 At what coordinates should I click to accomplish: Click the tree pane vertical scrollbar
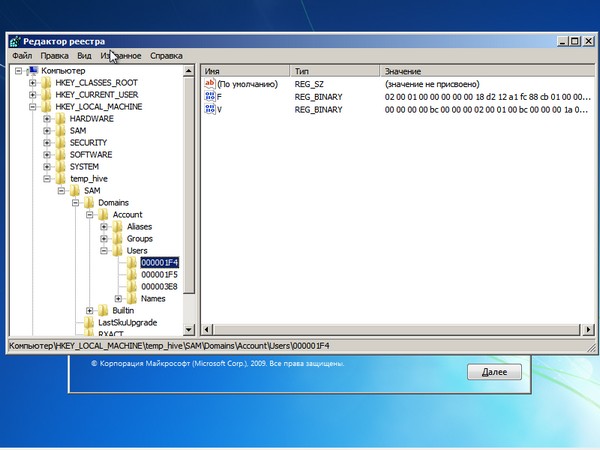190,200
